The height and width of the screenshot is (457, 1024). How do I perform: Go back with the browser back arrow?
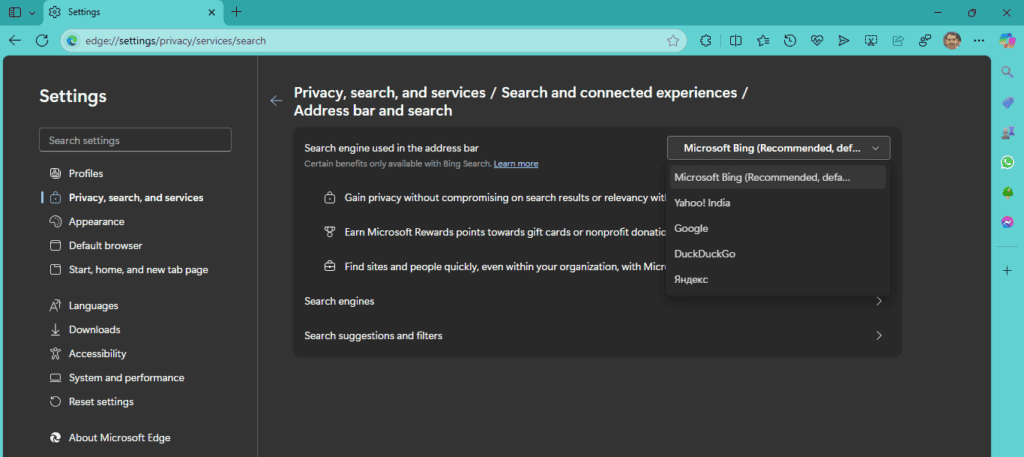[x=15, y=40]
